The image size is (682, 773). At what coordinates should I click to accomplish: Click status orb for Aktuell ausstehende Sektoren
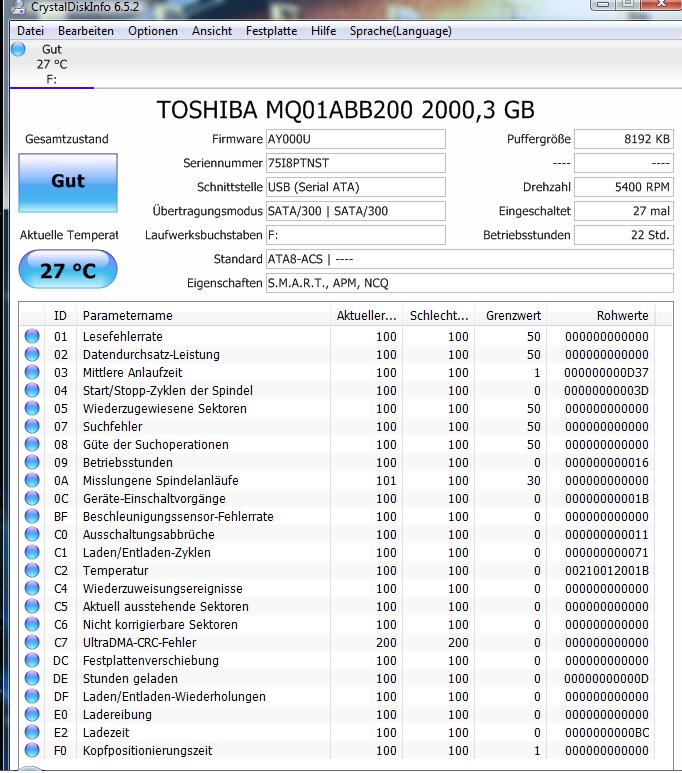tap(32, 606)
